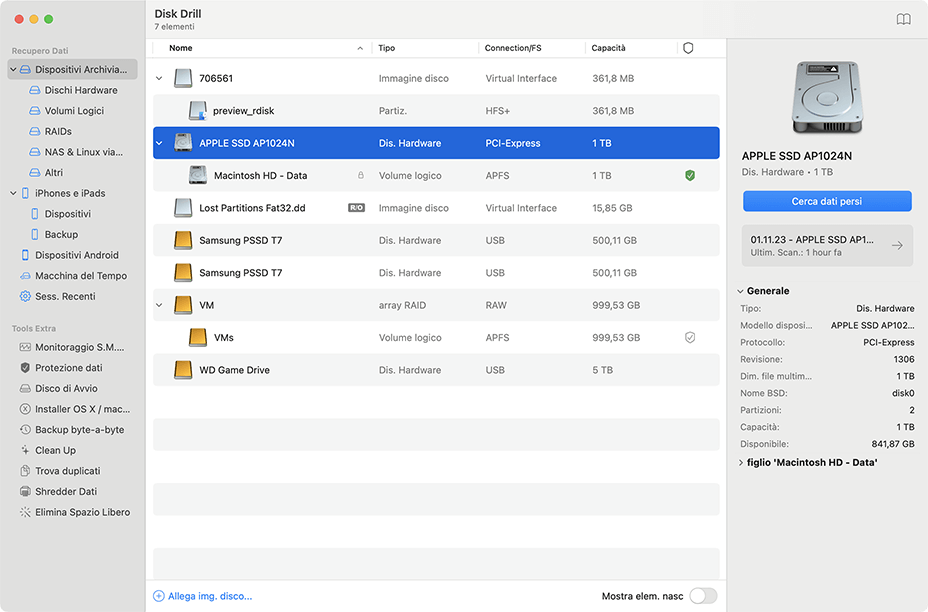This screenshot has height=612, width=928.
Task: Click the lock icon beside Macintosh HD - Data
Action: point(360,175)
